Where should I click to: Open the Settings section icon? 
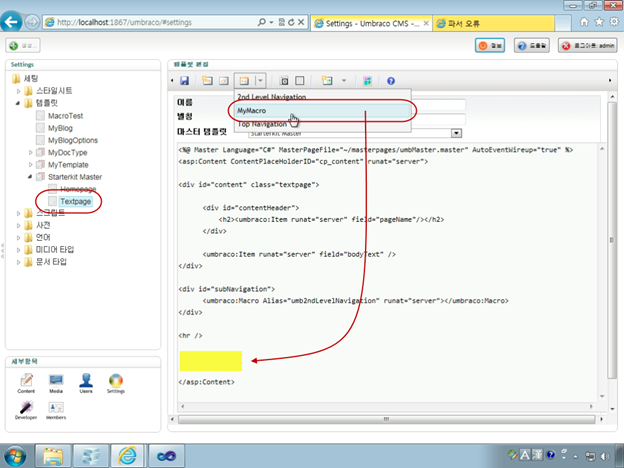pos(116,384)
